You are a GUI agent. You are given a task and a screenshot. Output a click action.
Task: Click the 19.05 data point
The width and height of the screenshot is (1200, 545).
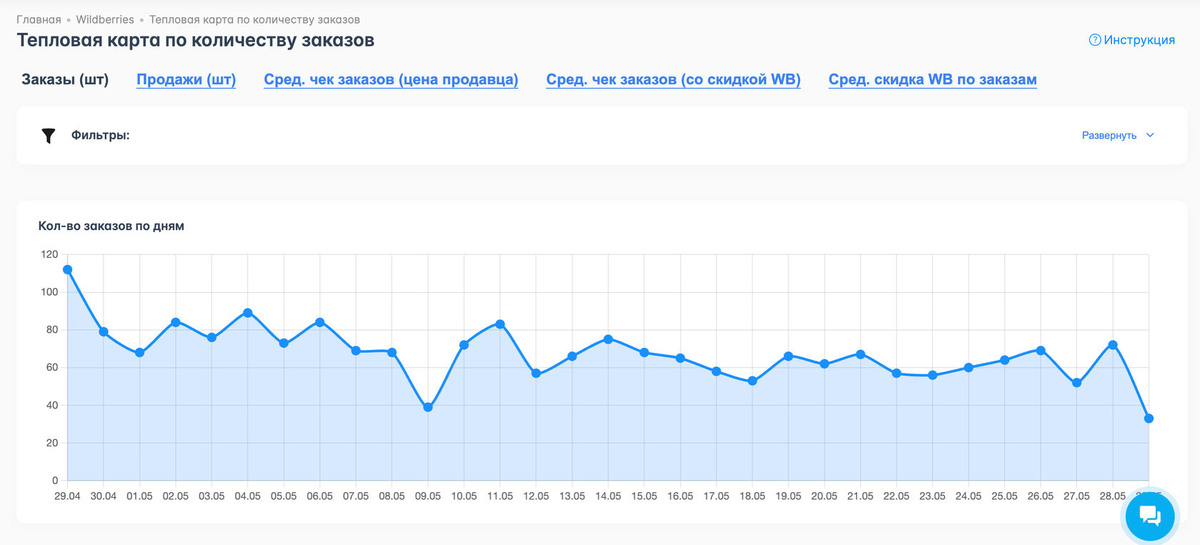788,356
